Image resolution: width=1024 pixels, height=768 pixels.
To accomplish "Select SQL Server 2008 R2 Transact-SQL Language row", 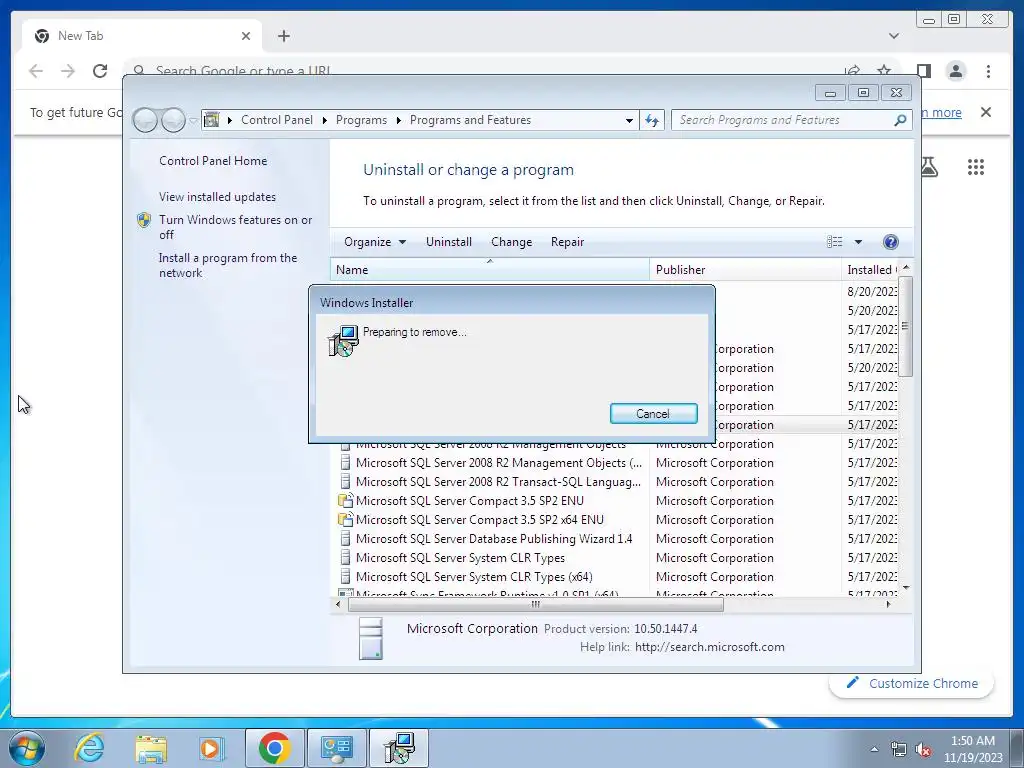I will pyautogui.click(x=498, y=482).
